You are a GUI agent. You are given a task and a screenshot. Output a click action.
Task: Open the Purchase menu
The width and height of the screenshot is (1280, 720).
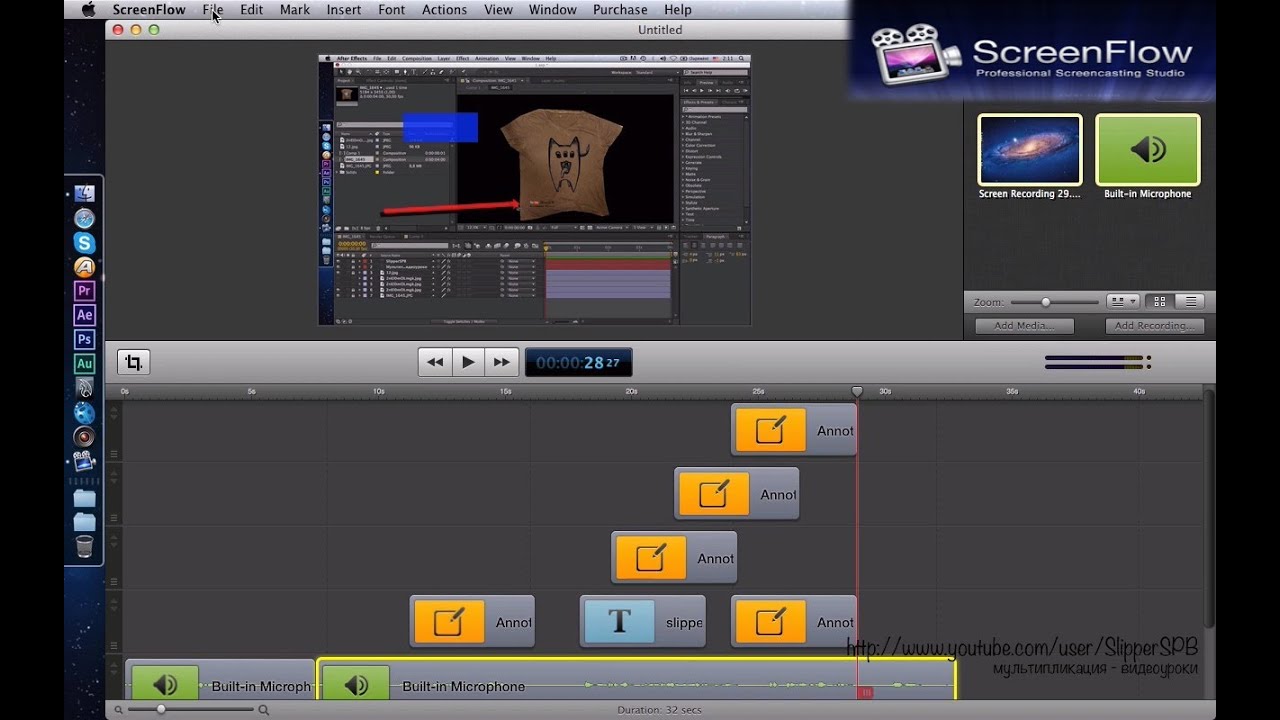620,10
